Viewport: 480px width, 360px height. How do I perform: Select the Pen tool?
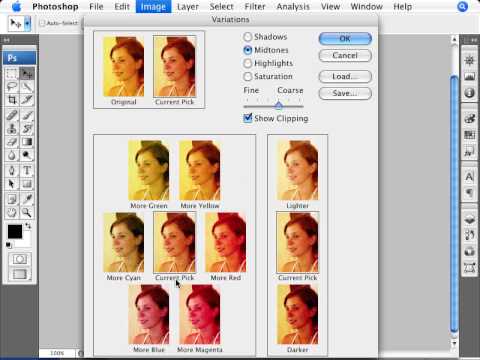tap(12, 171)
